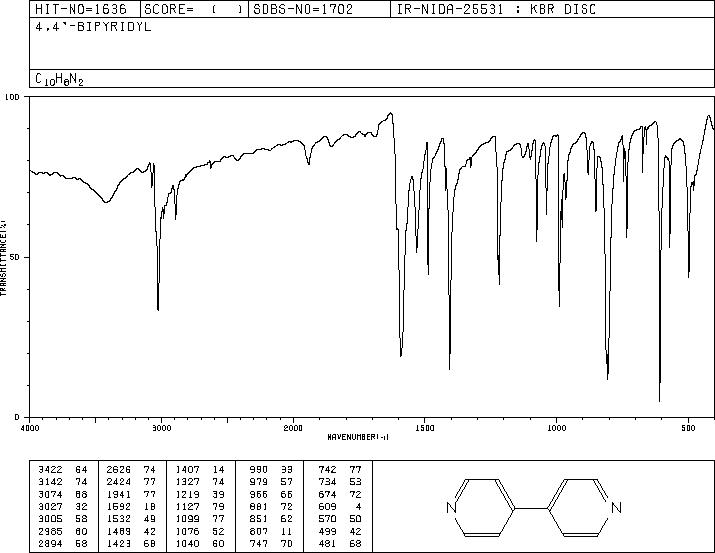
Task: Click the IR-NIDA-25531 : KBR DISC label
Action: 496,9
